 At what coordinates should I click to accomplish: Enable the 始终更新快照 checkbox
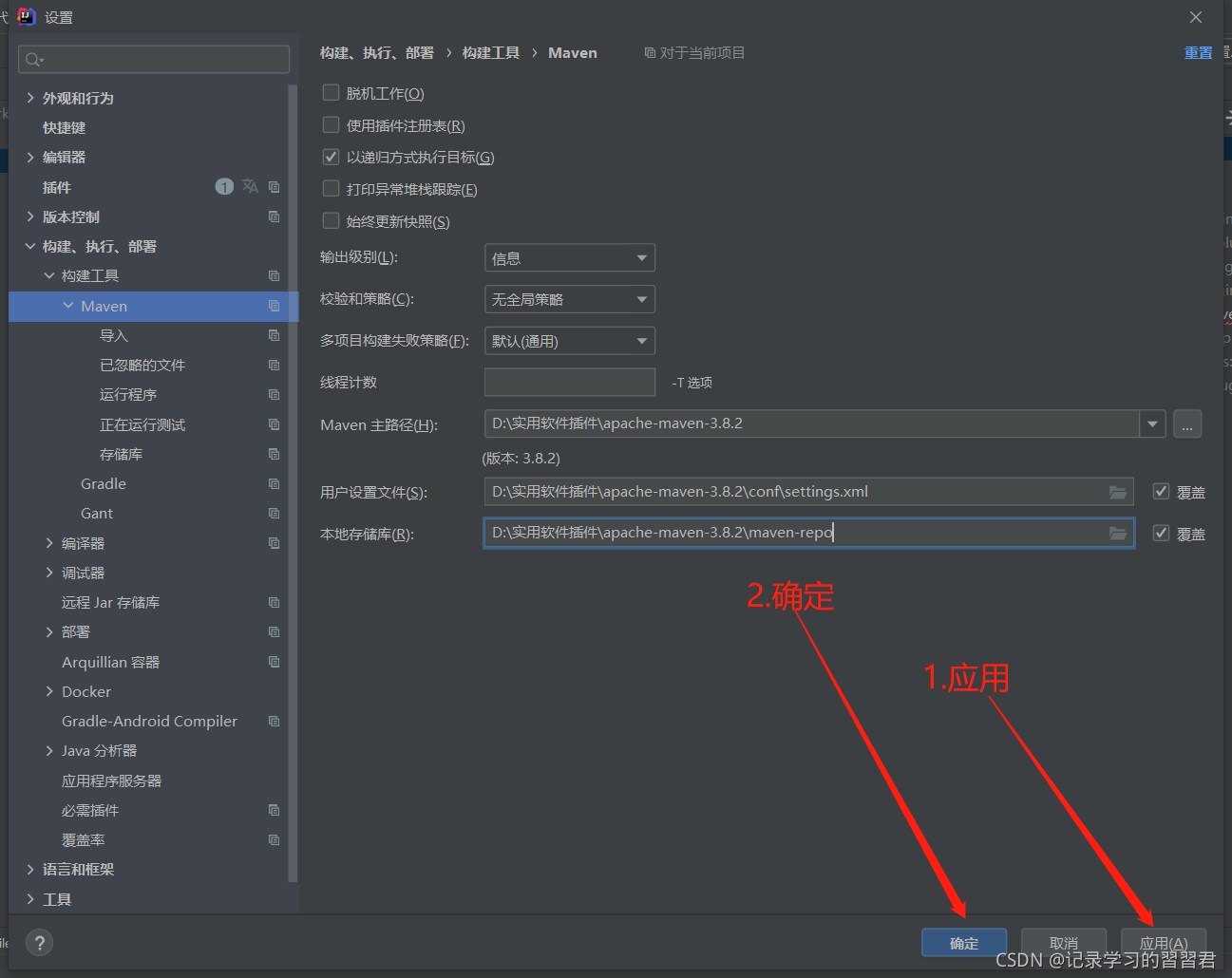[331, 220]
